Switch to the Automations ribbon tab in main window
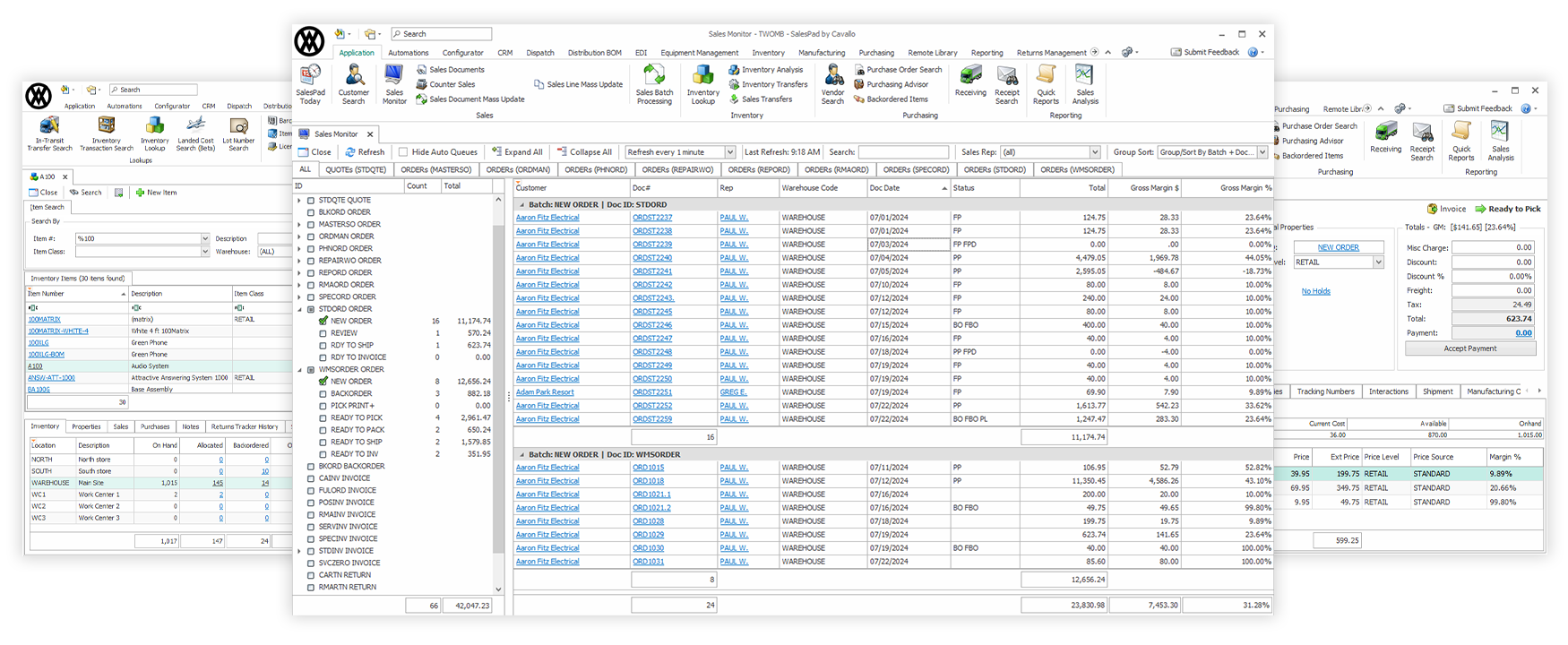 [409, 53]
